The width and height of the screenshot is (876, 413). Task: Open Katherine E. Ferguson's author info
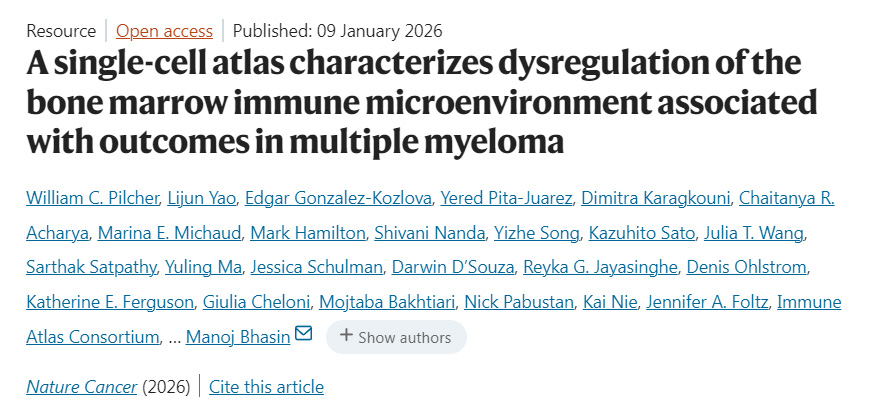point(109,302)
